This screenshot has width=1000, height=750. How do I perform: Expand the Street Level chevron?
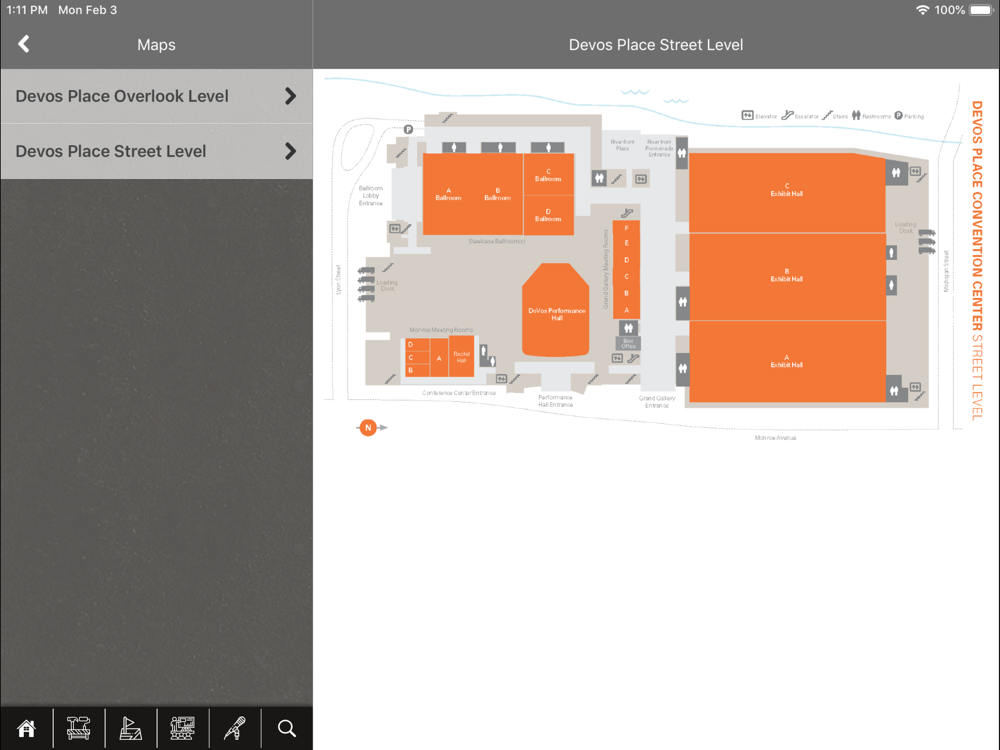(291, 151)
